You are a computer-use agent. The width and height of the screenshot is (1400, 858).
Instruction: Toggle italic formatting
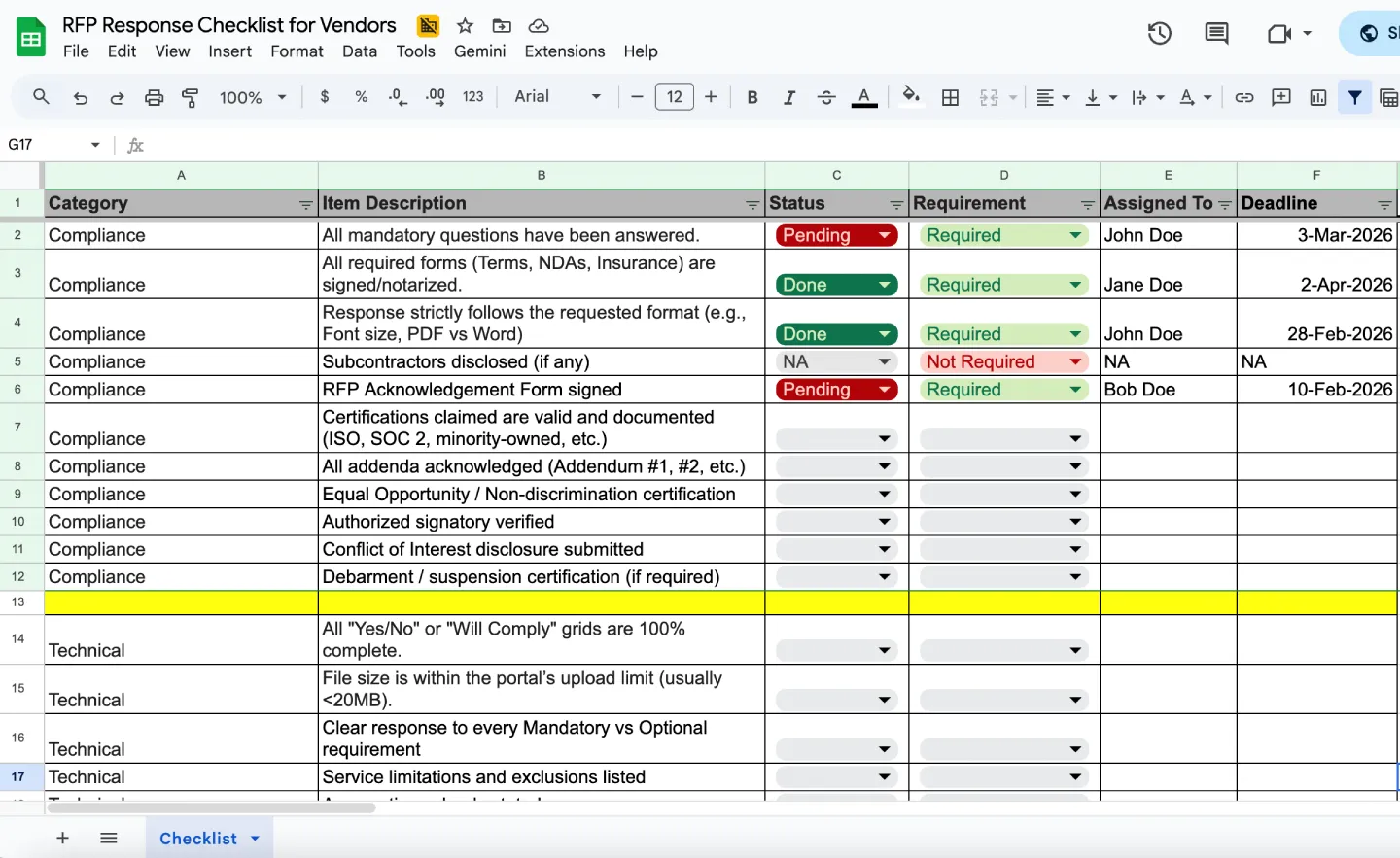789,97
